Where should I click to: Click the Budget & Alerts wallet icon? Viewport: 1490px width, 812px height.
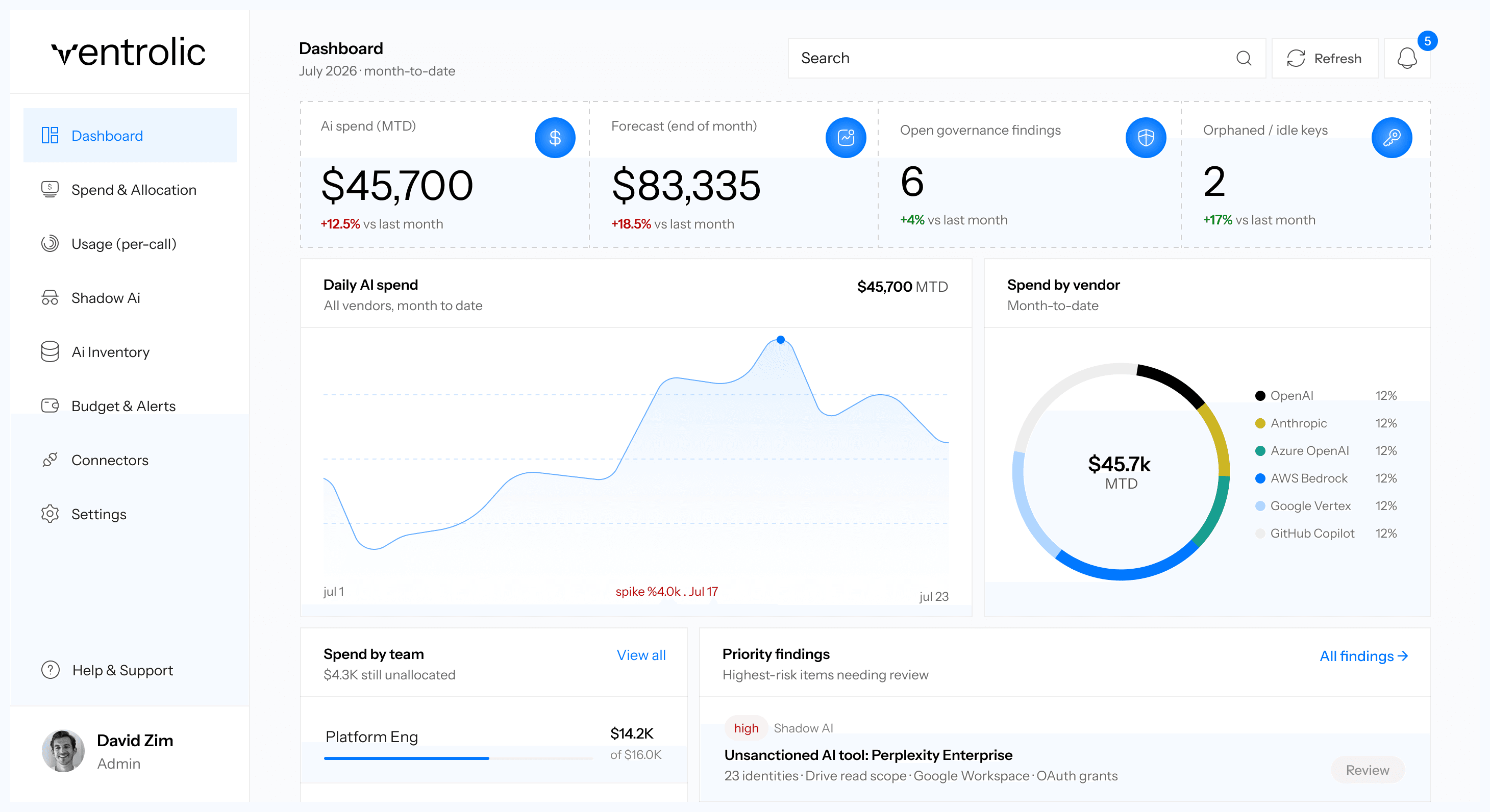(49, 405)
